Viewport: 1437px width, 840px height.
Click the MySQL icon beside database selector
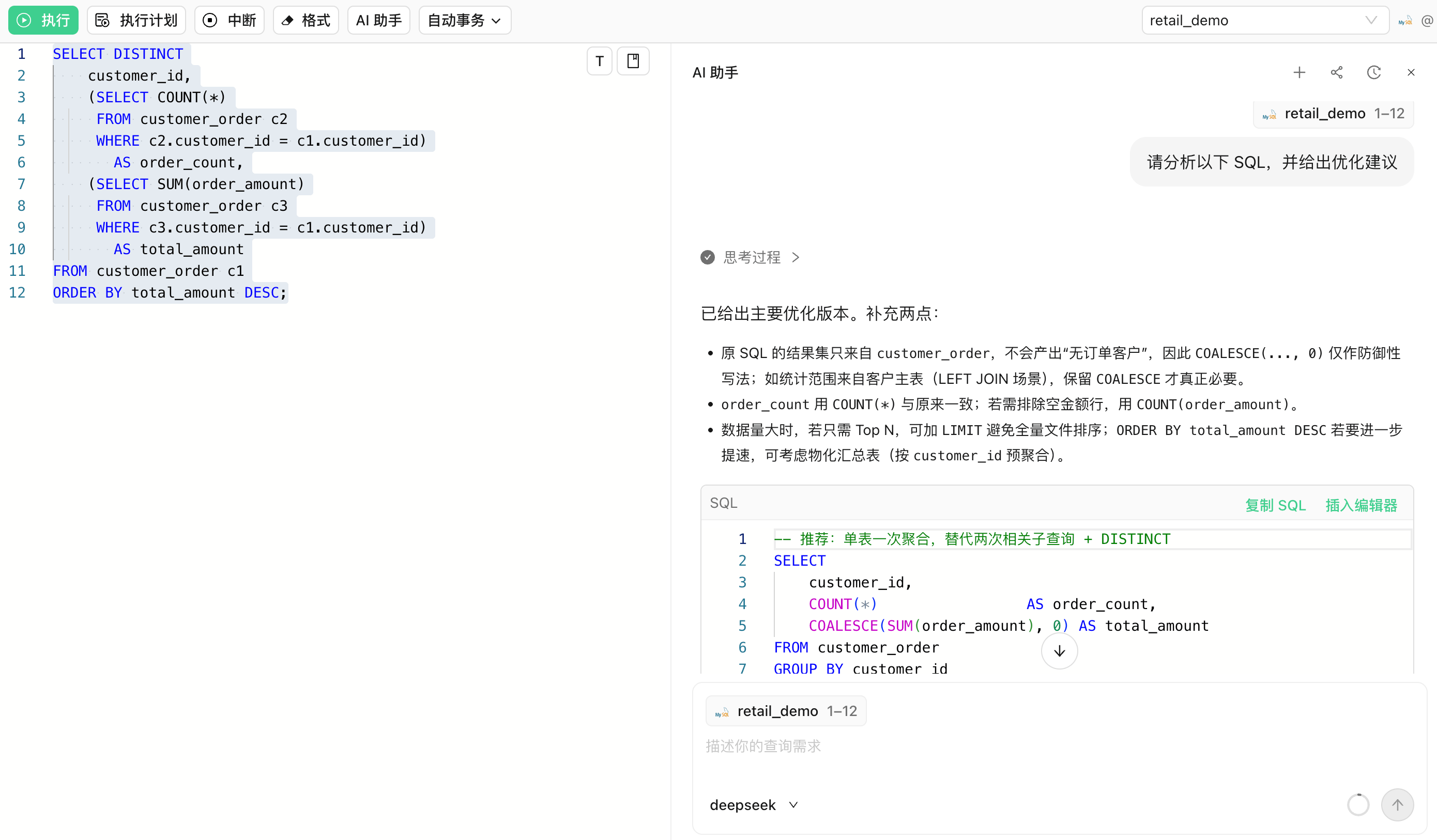coord(1405,21)
